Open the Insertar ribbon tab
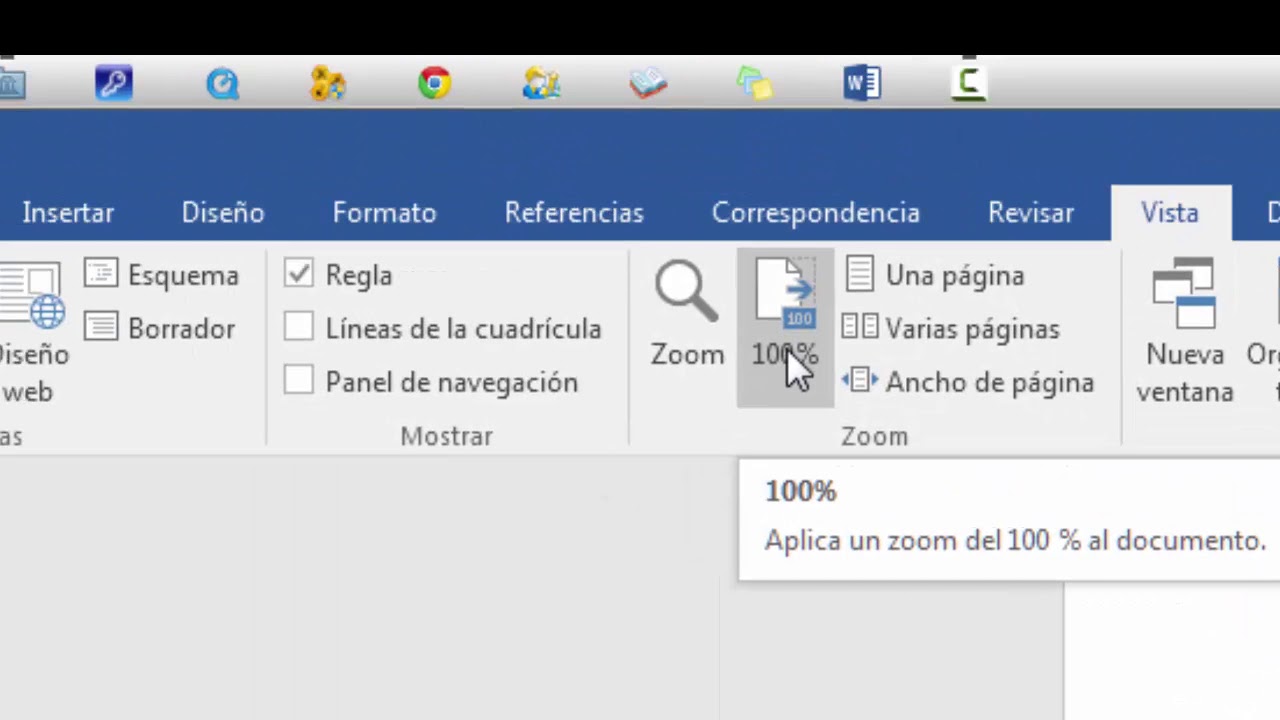Viewport: 1280px width, 720px height. (68, 212)
